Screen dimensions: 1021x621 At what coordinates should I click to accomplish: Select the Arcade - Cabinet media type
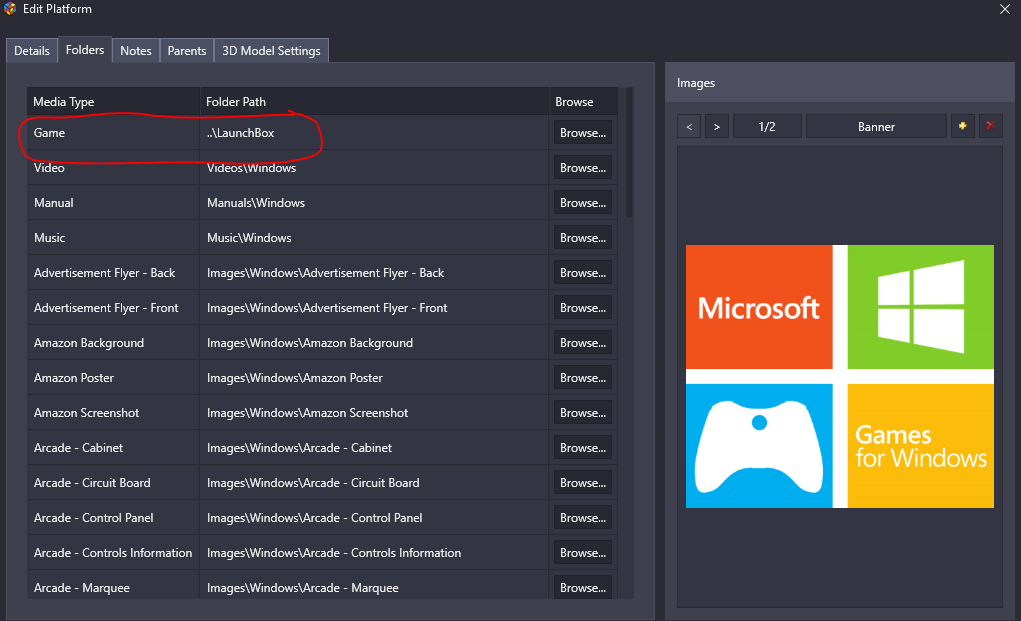coord(78,448)
